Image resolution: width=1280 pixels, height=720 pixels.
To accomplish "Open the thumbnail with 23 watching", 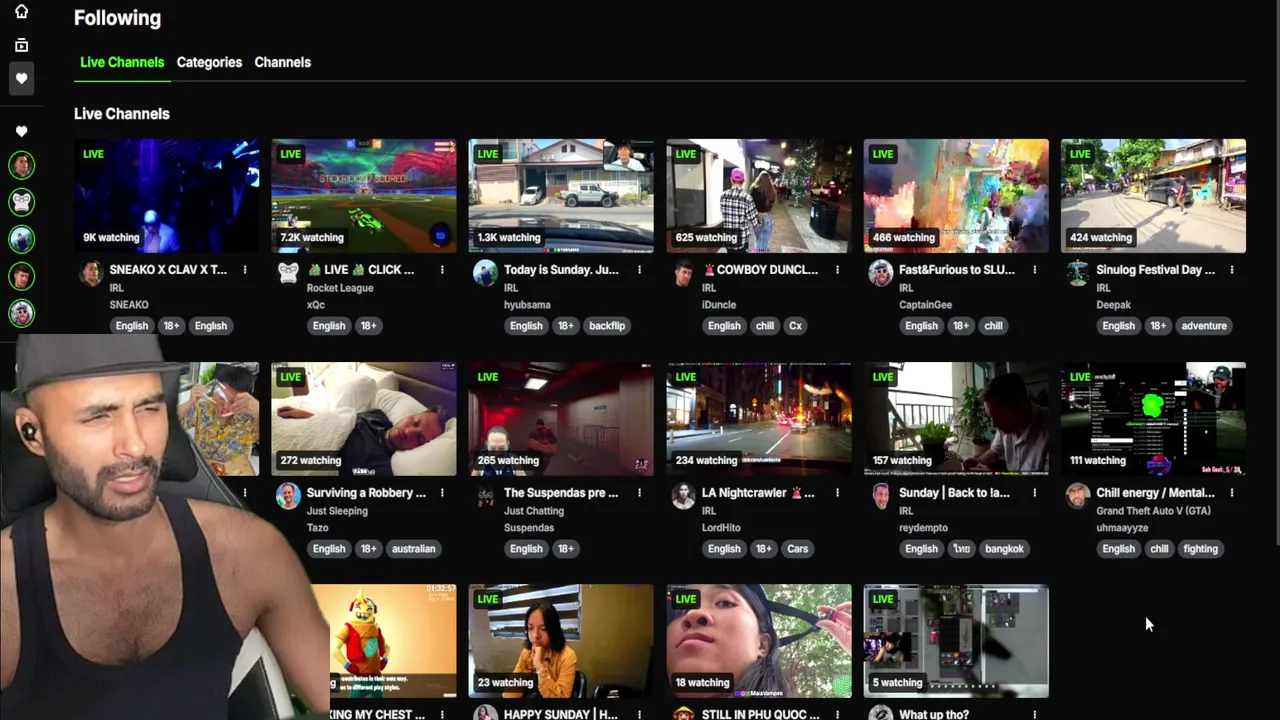I will pos(561,641).
